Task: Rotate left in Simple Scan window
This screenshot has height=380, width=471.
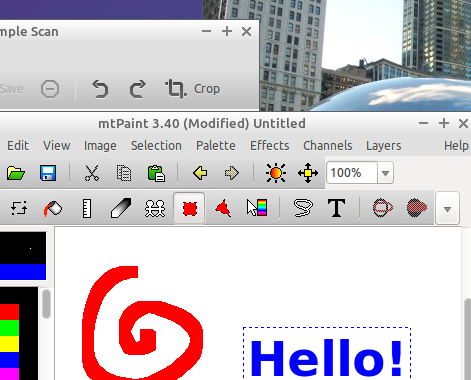Action: (x=100, y=89)
